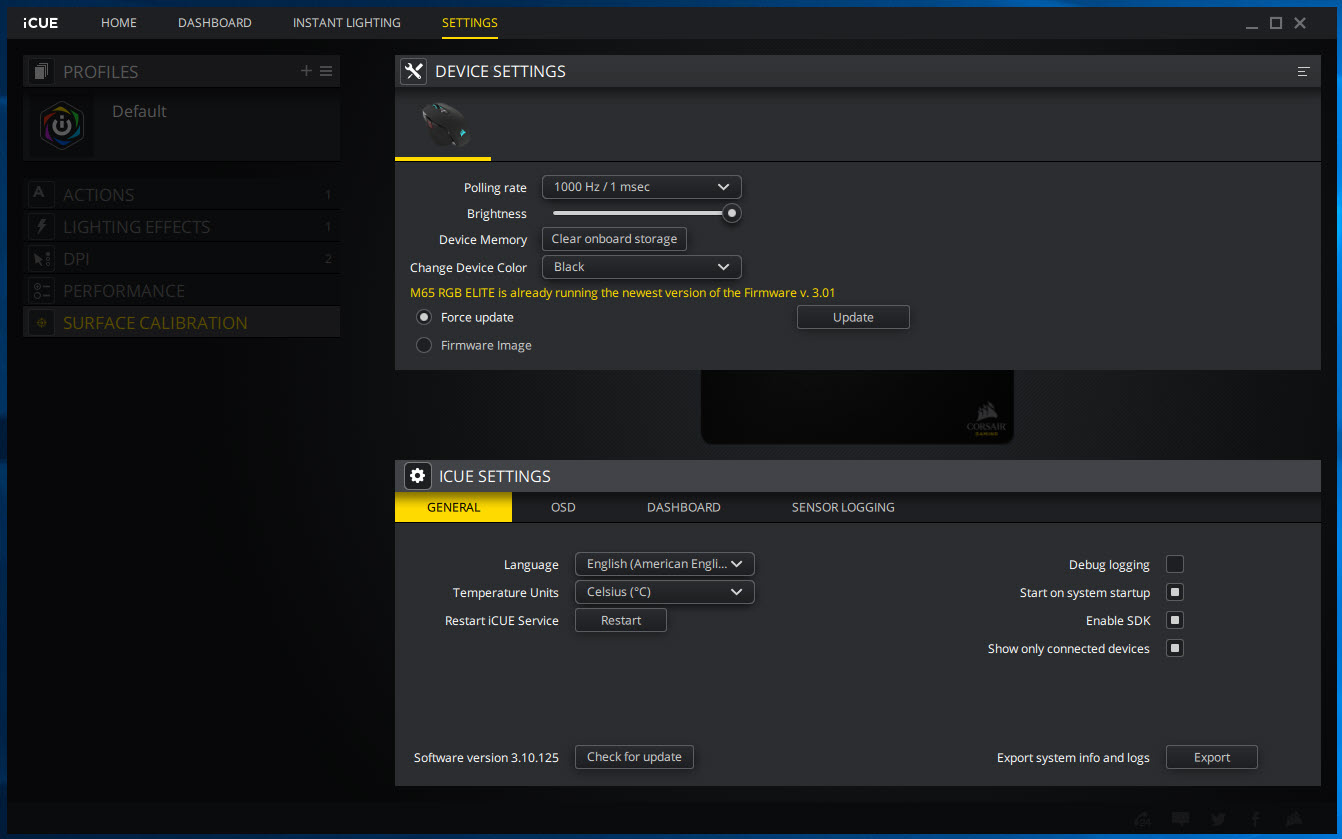The image size is (1342, 839).
Task: Open the Actions section
Action: [x=181, y=195]
